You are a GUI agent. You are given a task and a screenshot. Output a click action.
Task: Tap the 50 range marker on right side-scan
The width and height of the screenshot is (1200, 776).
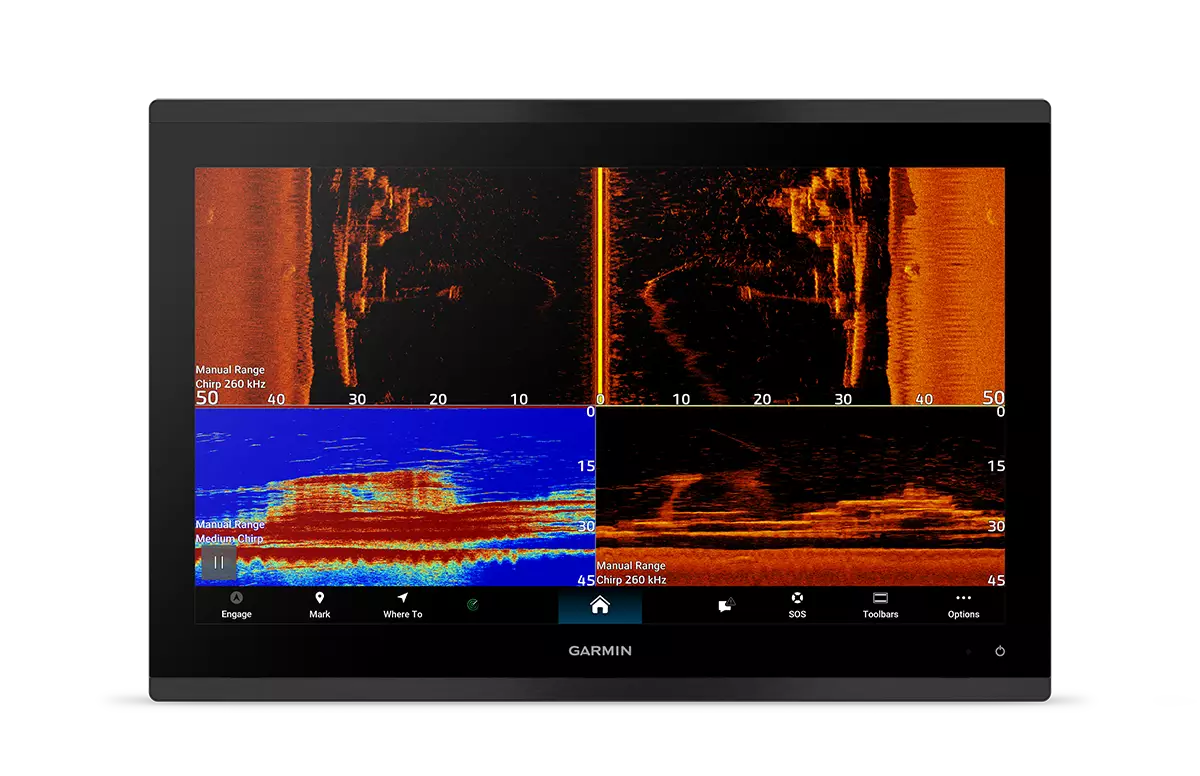993,398
